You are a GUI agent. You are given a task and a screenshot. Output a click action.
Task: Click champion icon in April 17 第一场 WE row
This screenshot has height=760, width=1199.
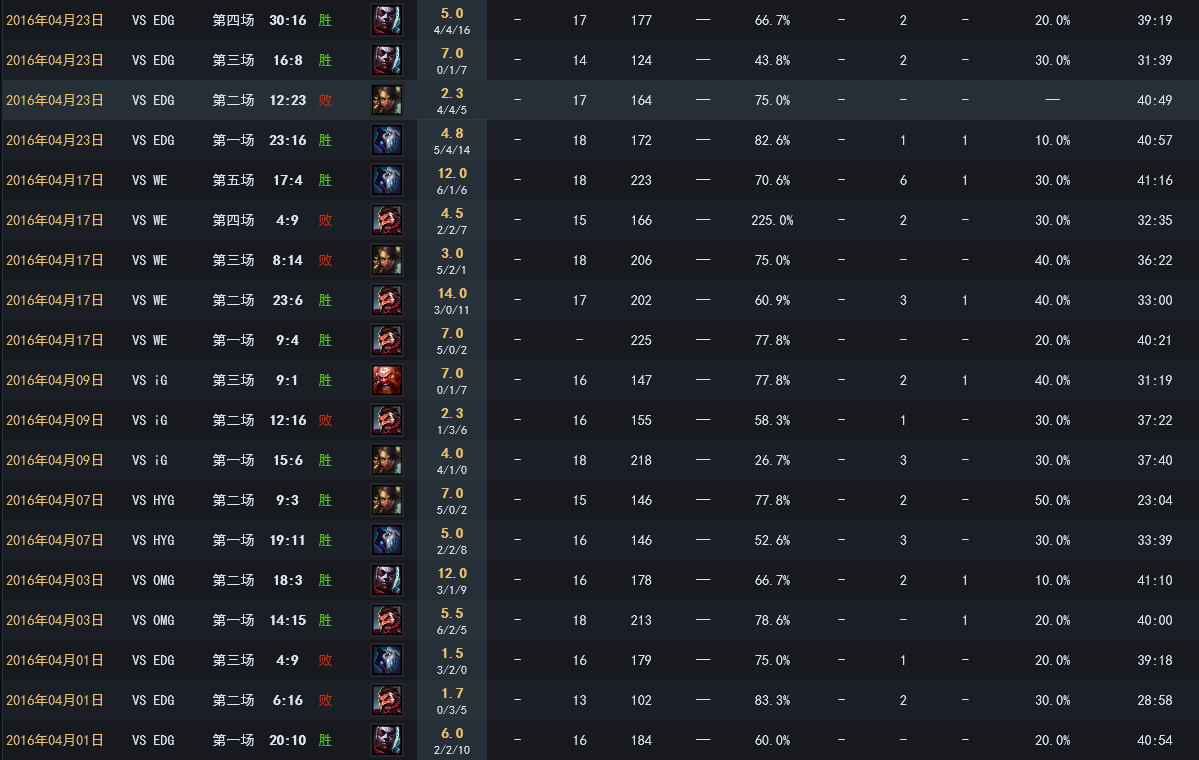click(x=387, y=340)
